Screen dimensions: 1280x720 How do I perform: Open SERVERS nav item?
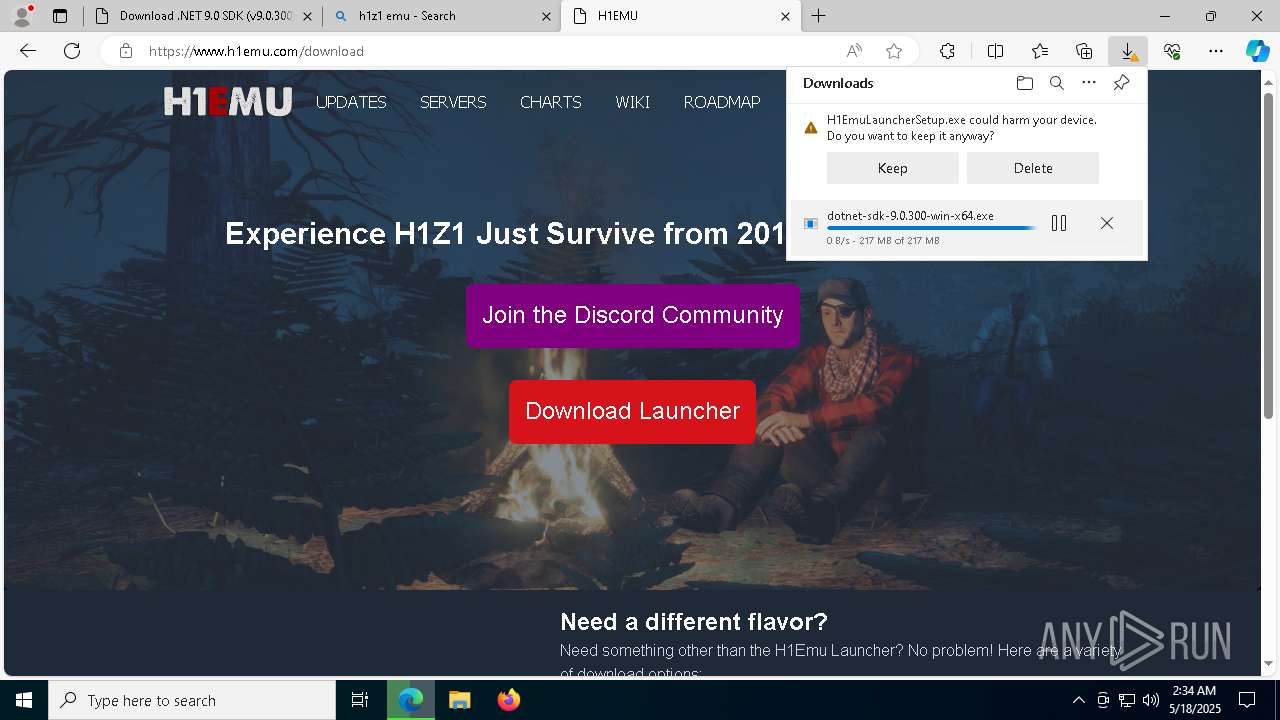click(453, 102)
